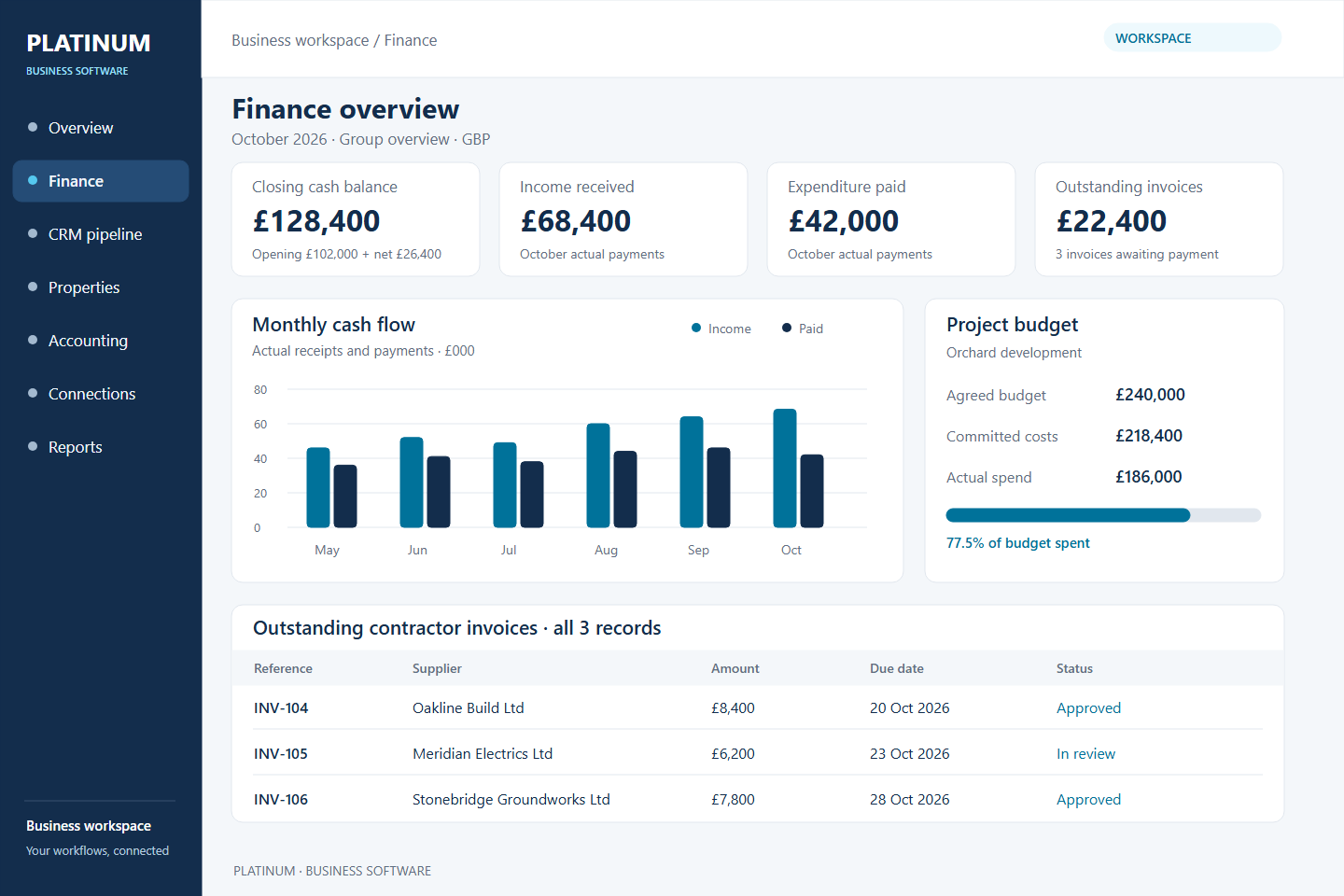This screenshot has height=896, width=1344.
Task: Open the Outstanding invoices card
Action: [1159, 219]
